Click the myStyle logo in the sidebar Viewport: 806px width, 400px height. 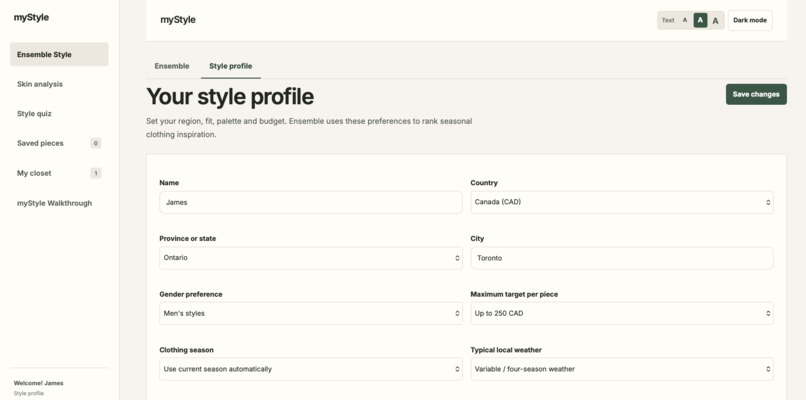[31, 17]
